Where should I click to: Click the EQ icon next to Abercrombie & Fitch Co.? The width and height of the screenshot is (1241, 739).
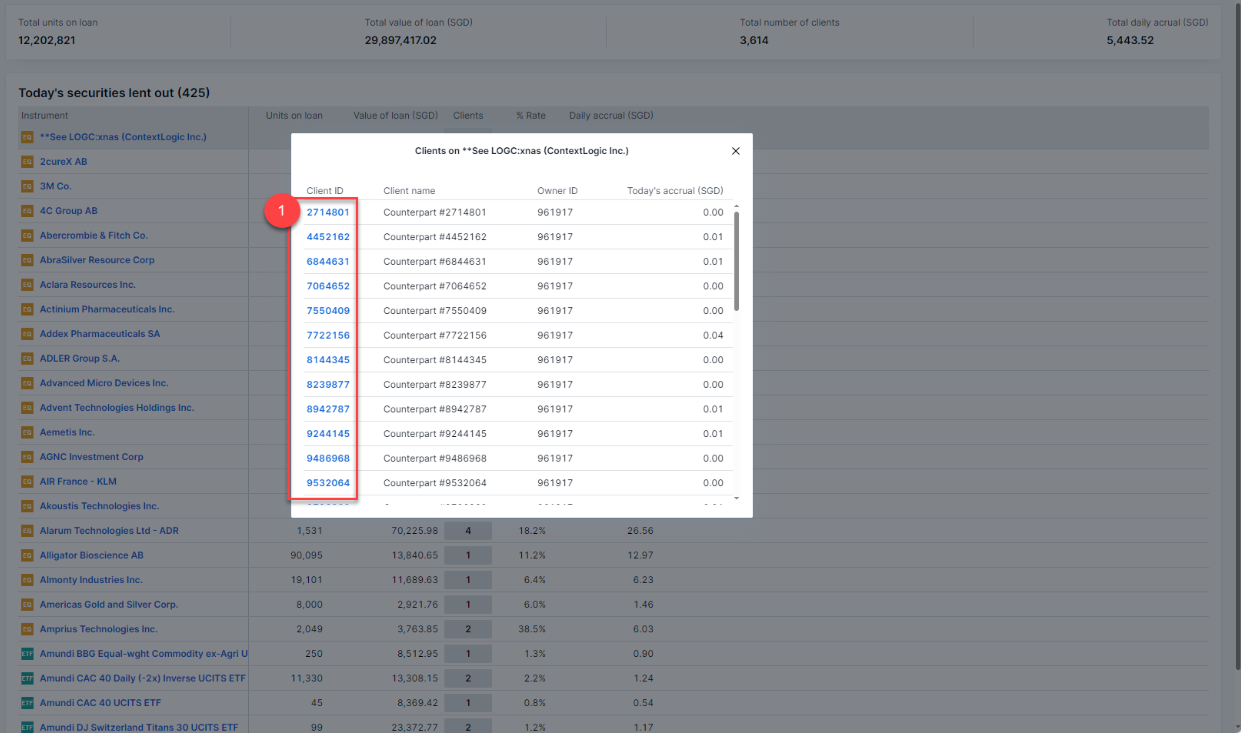click(27, 236)
